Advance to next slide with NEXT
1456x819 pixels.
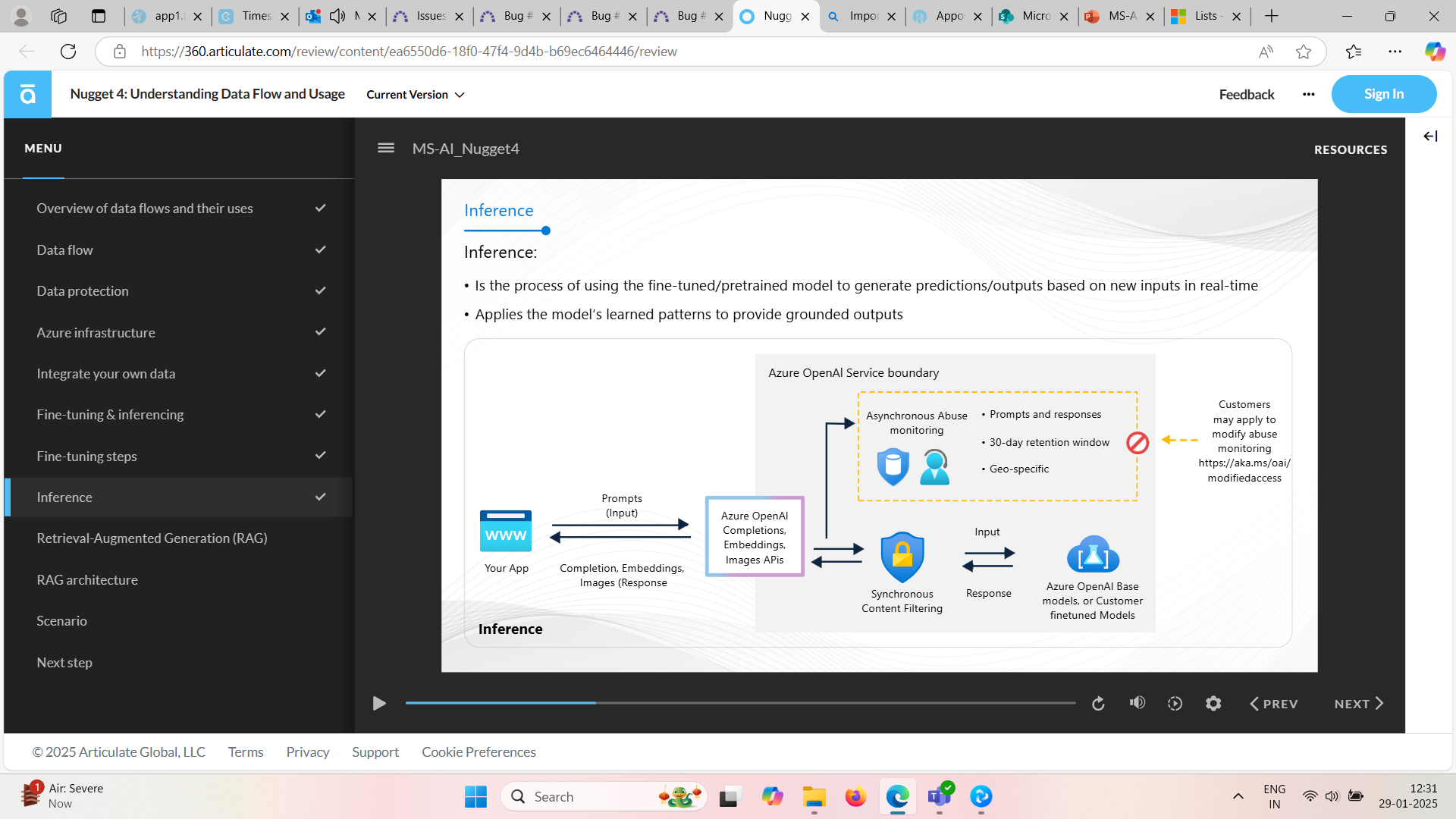1359,704
